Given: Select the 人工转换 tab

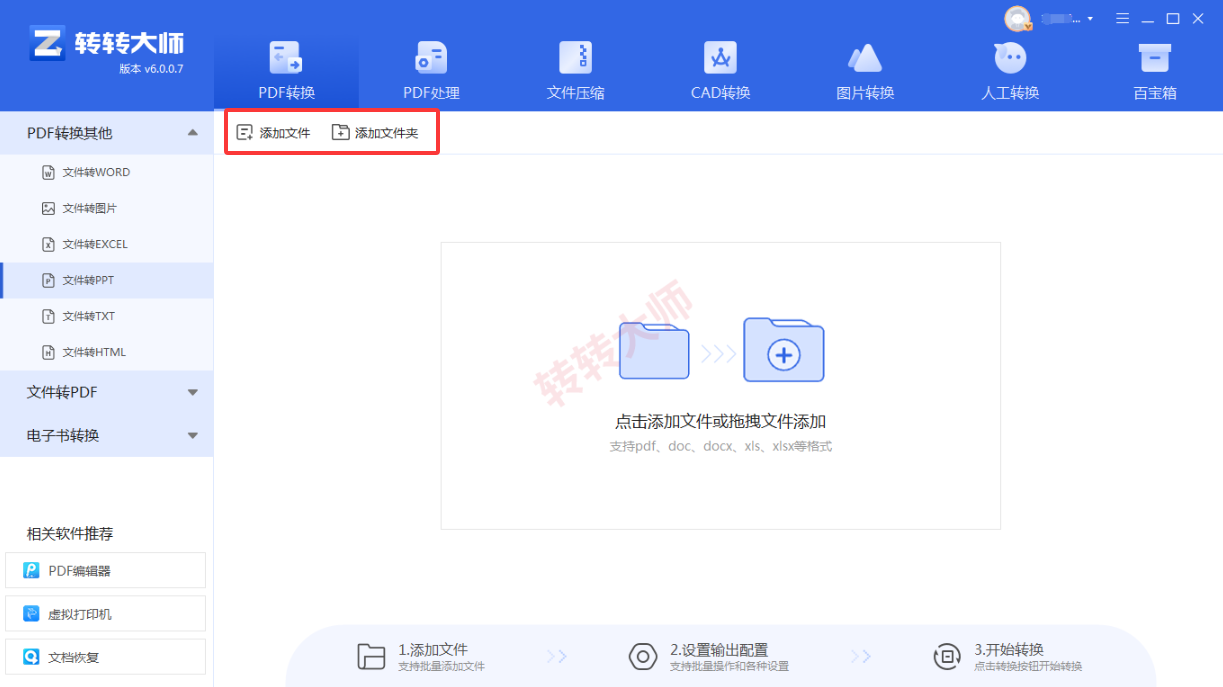Looking at the screenshot, I should (x=1010, y=72).
